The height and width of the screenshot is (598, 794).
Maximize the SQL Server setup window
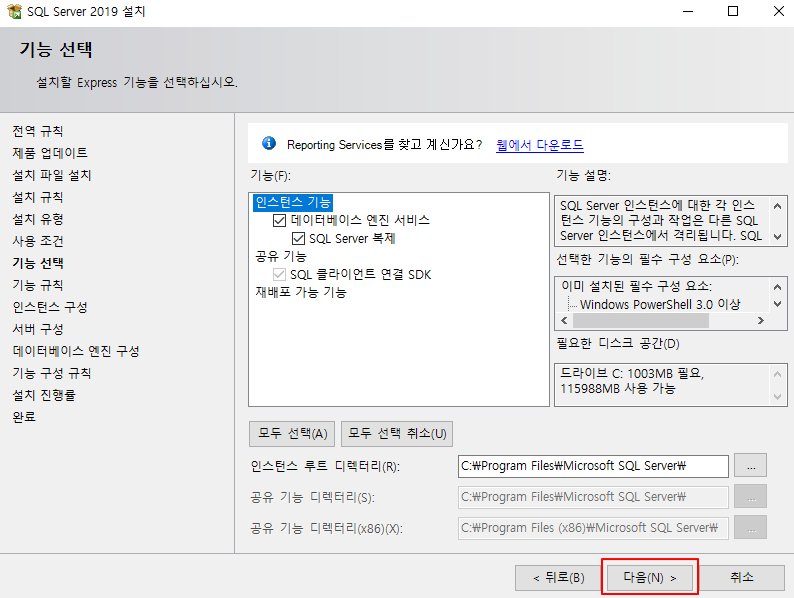733,11
